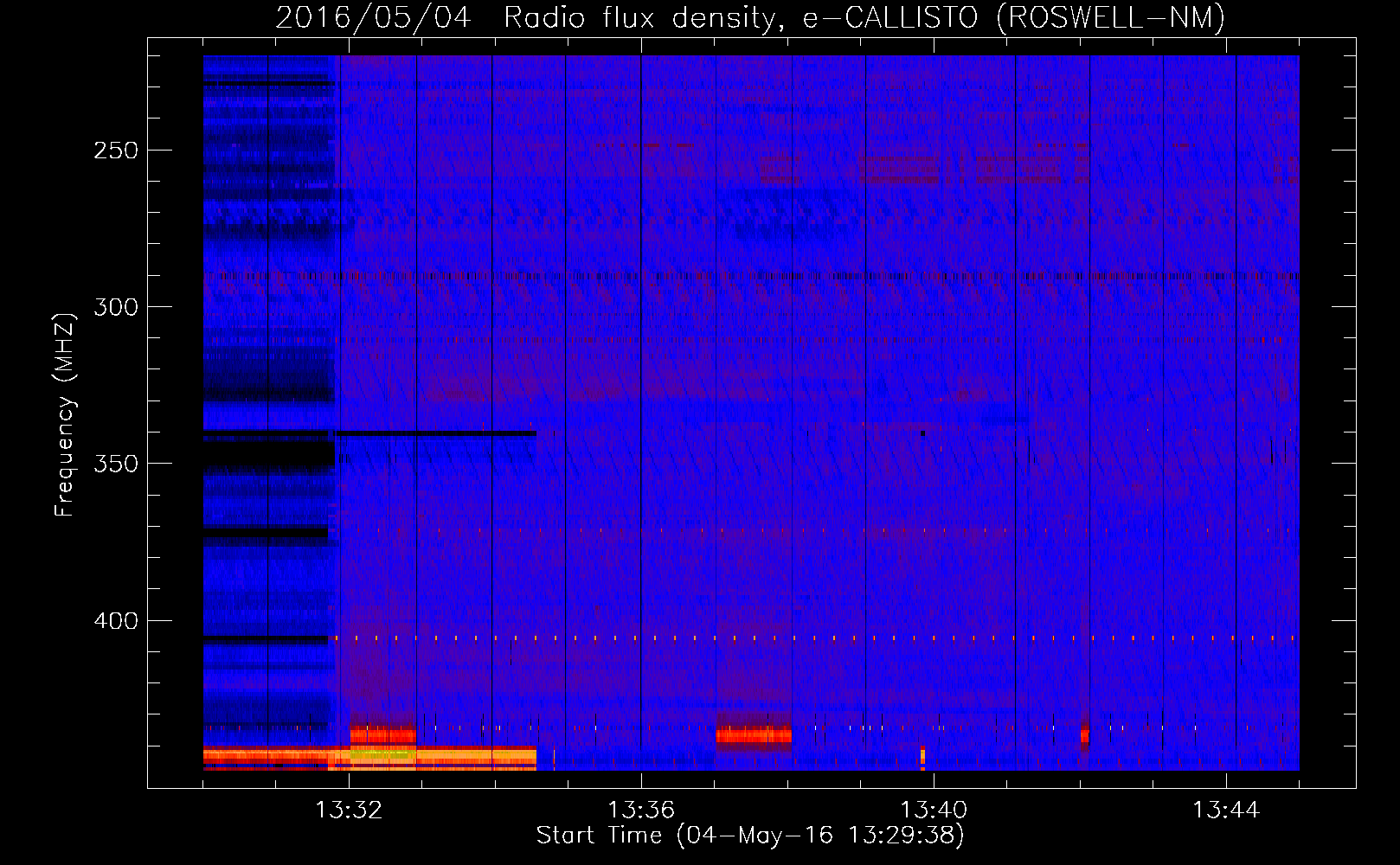
Task: Click the red burst near 13:37 at bottom
Action: point(754,735)
